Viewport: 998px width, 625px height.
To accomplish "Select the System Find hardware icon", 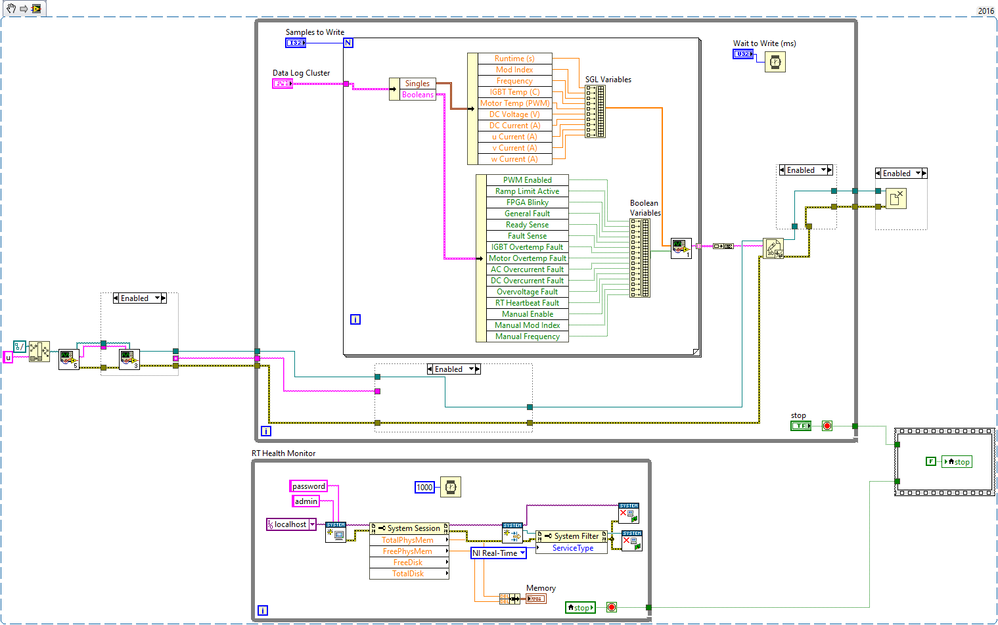I will (x=512, y=533).
